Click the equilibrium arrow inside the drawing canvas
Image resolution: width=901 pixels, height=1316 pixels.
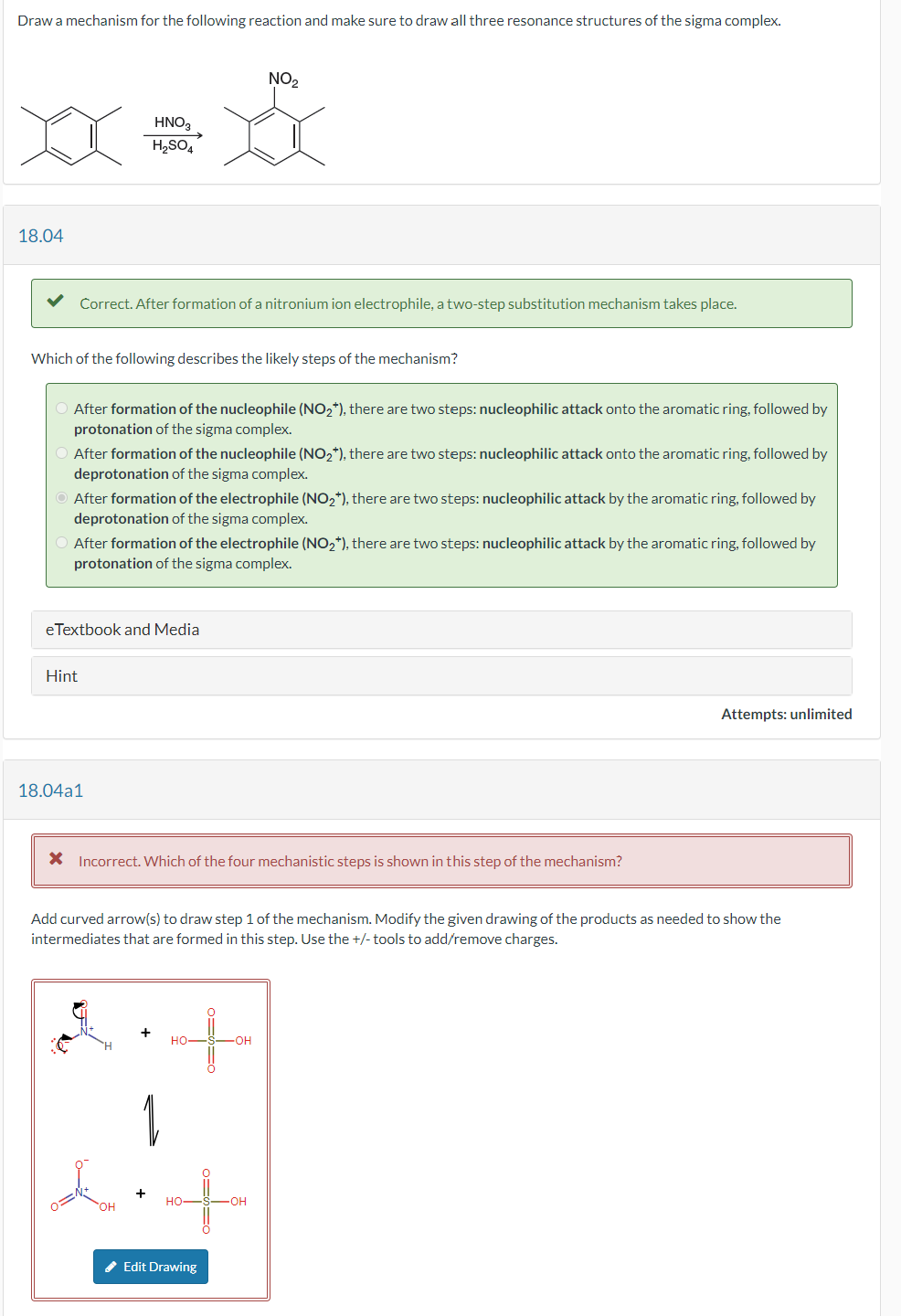(151, 1120)
